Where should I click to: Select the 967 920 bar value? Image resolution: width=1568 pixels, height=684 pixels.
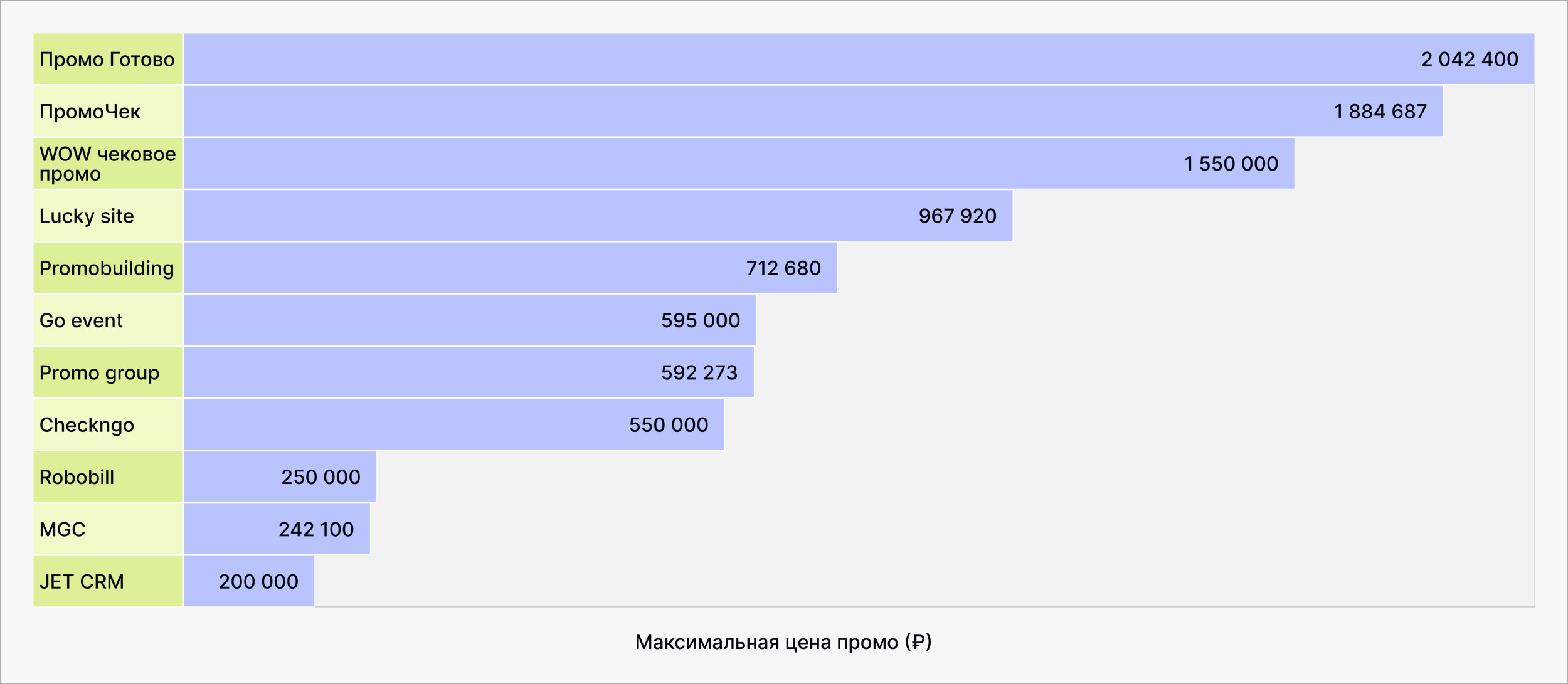pyautogui.click(x=957, y=216)
